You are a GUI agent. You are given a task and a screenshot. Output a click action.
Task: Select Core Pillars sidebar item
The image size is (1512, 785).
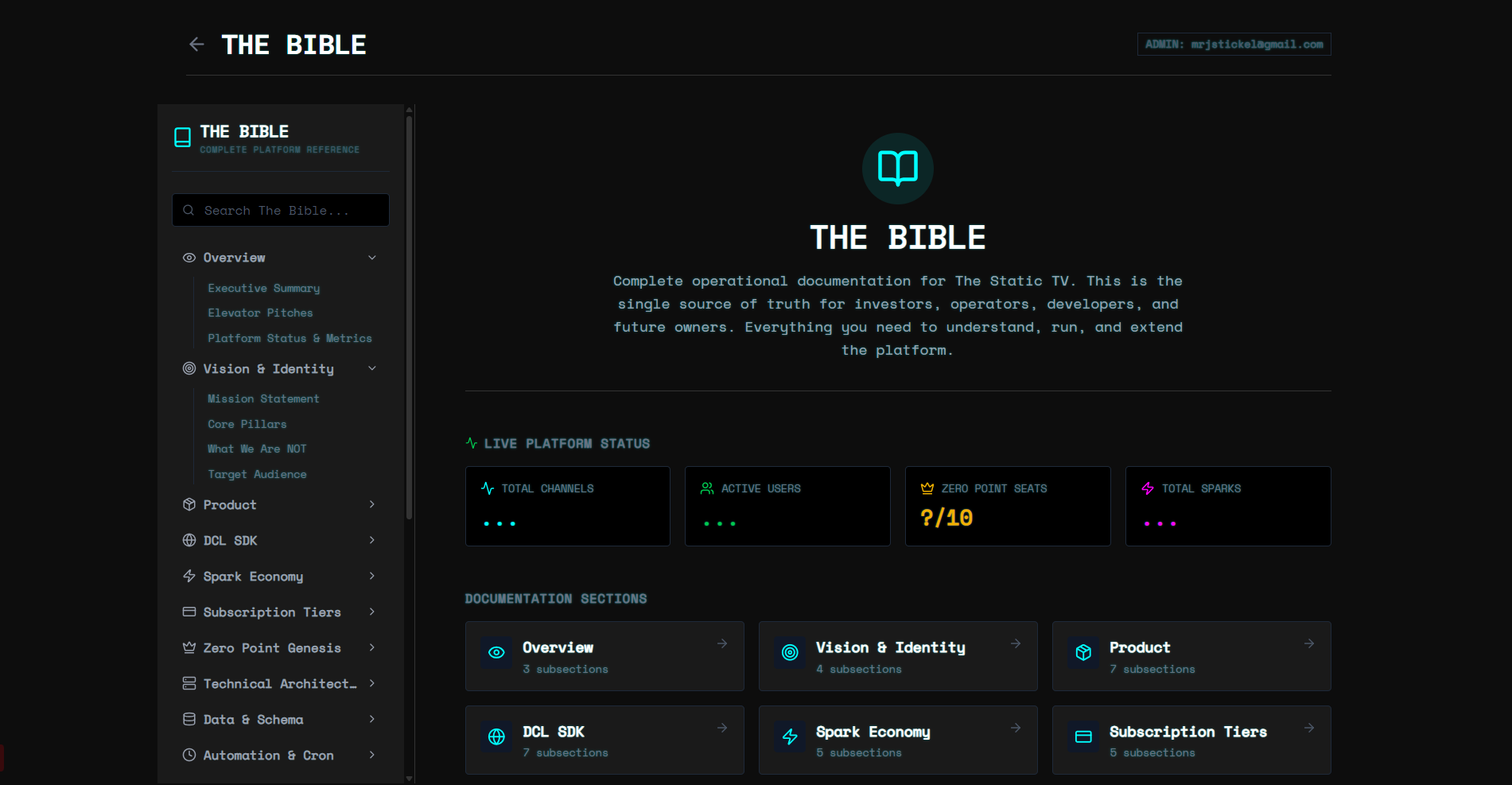pyautogui.click(x=247, y=425)
